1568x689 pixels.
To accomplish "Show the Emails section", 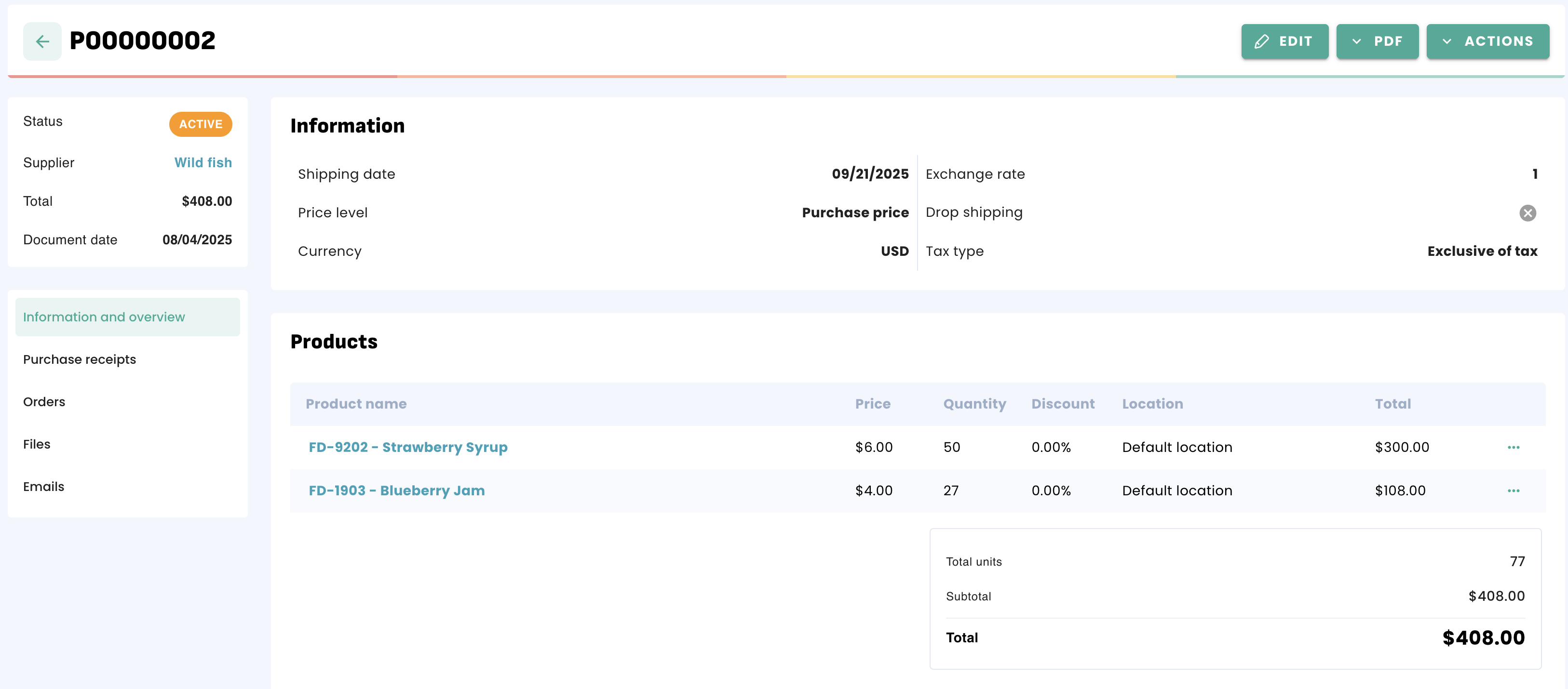I will [x=43, y=487].
